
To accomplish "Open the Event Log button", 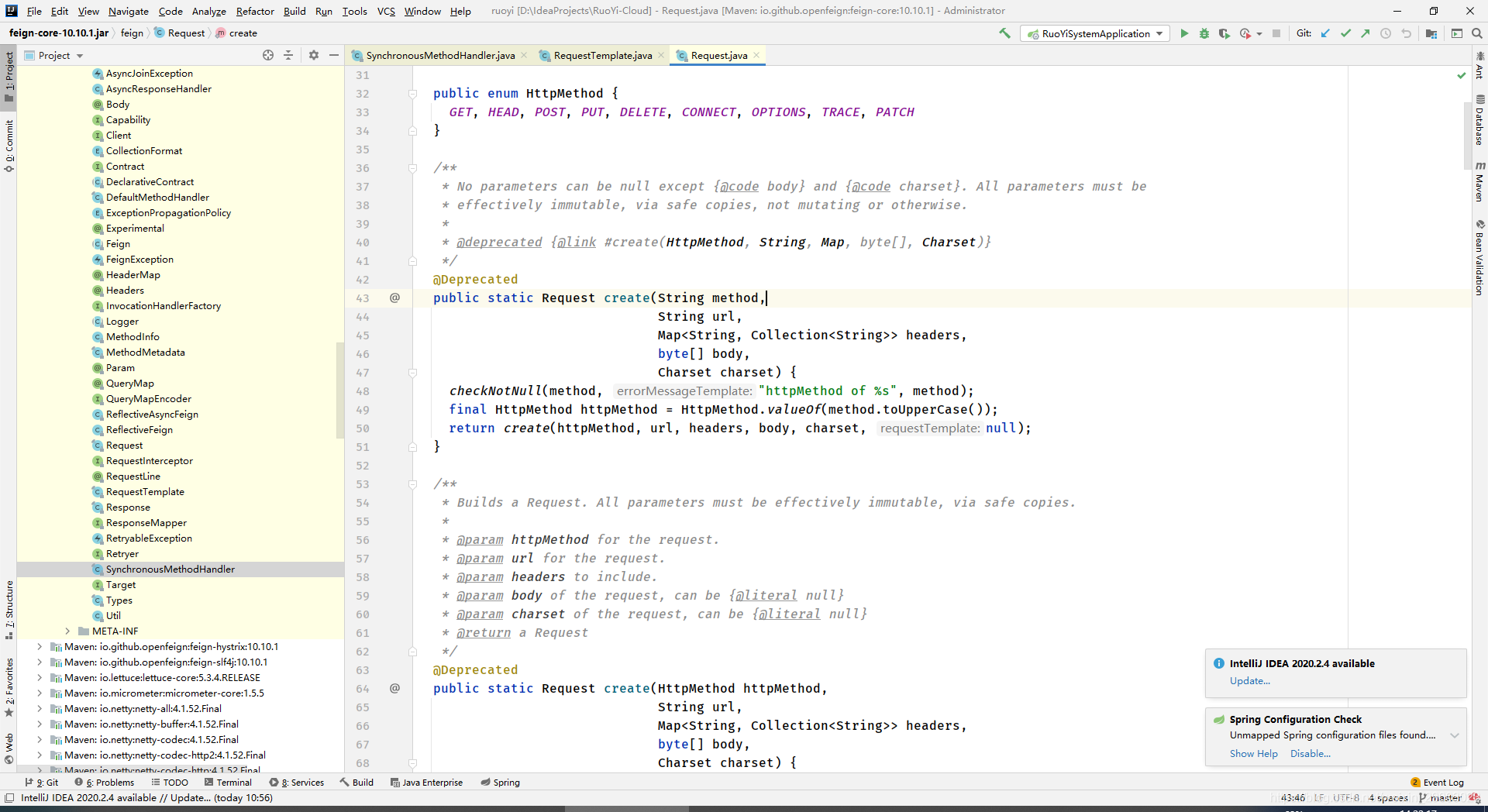I will [1438, 783].
